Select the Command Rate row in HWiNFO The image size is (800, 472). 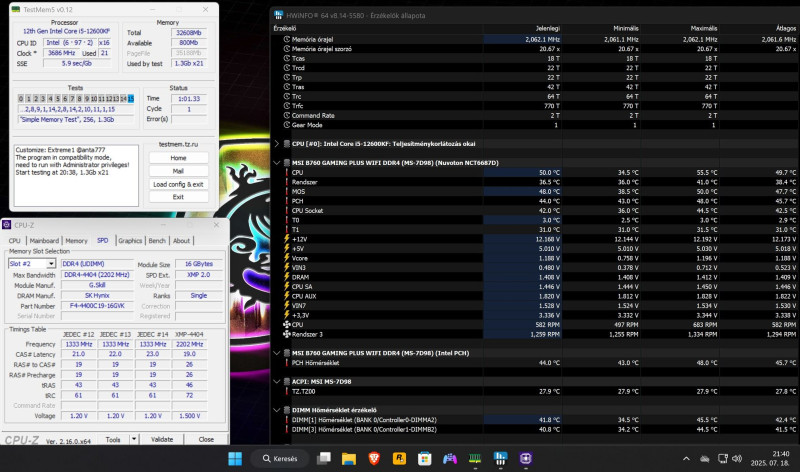pyautogui.click(x=535, y=115)
